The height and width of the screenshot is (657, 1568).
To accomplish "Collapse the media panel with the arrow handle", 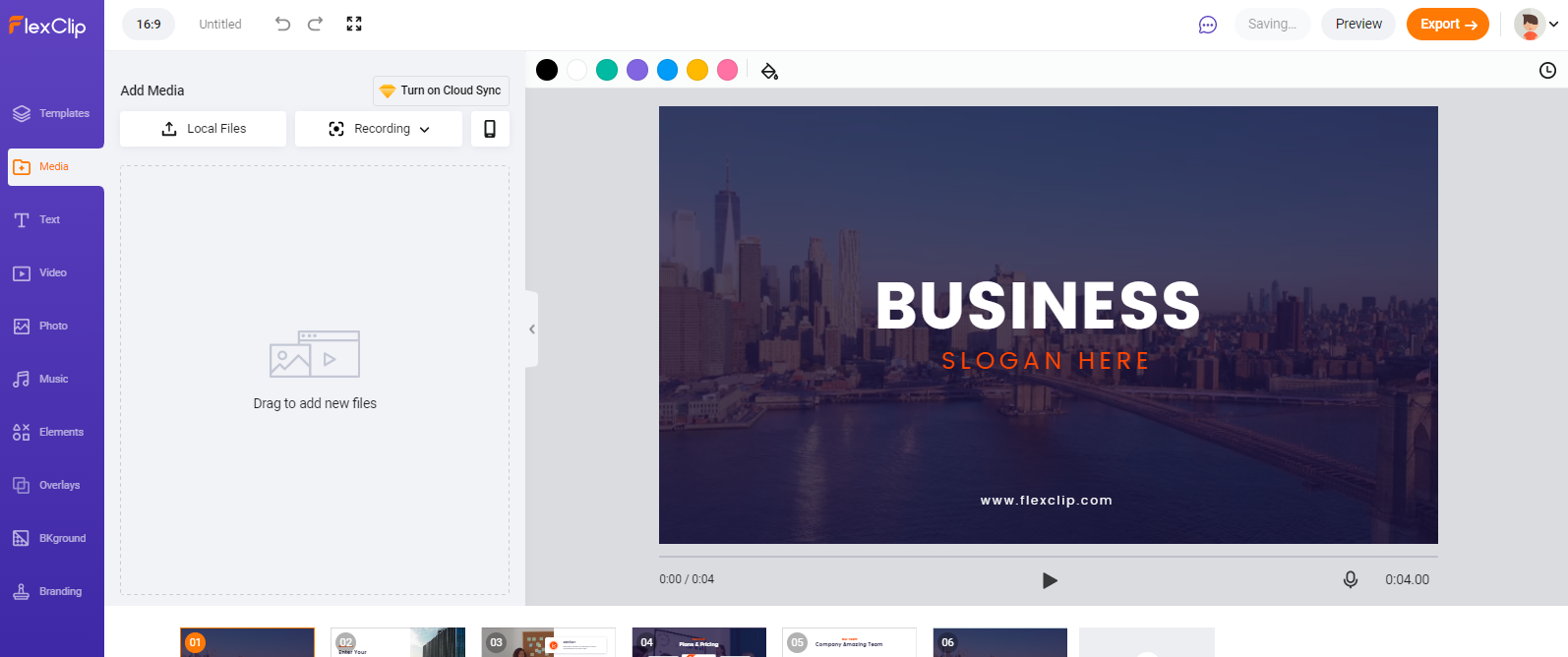I will coord(531,329).
